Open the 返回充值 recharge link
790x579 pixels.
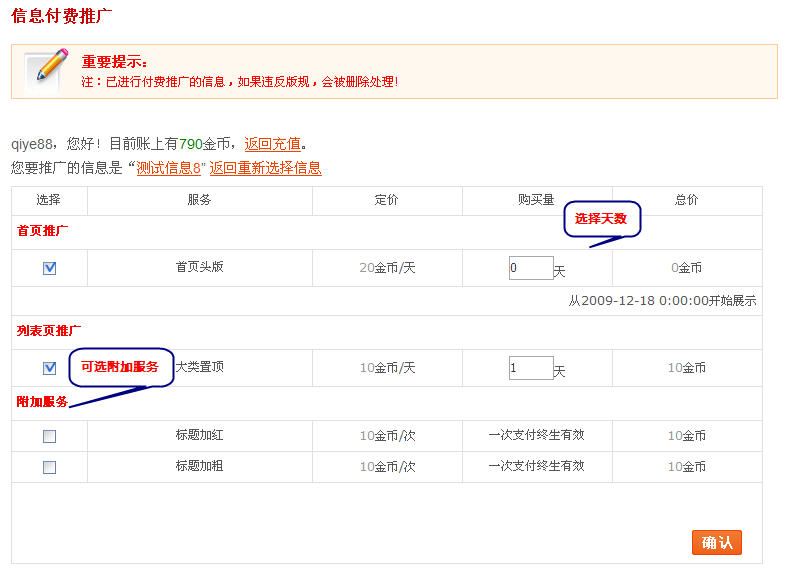[x=272, y=144]
